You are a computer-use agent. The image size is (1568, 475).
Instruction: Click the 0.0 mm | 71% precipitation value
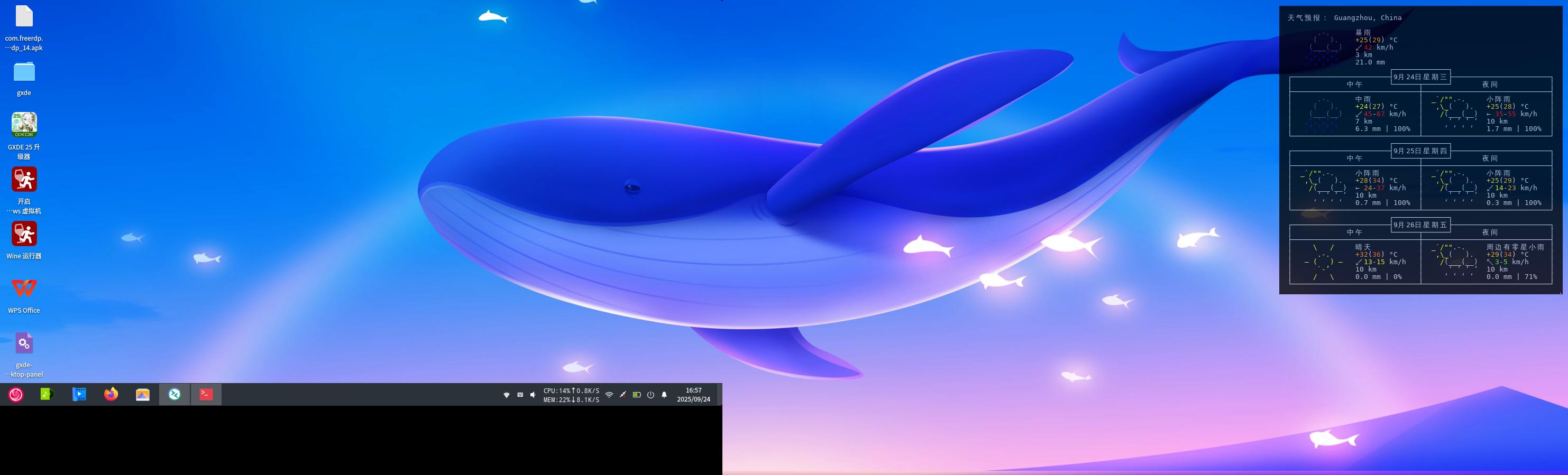1511,277
